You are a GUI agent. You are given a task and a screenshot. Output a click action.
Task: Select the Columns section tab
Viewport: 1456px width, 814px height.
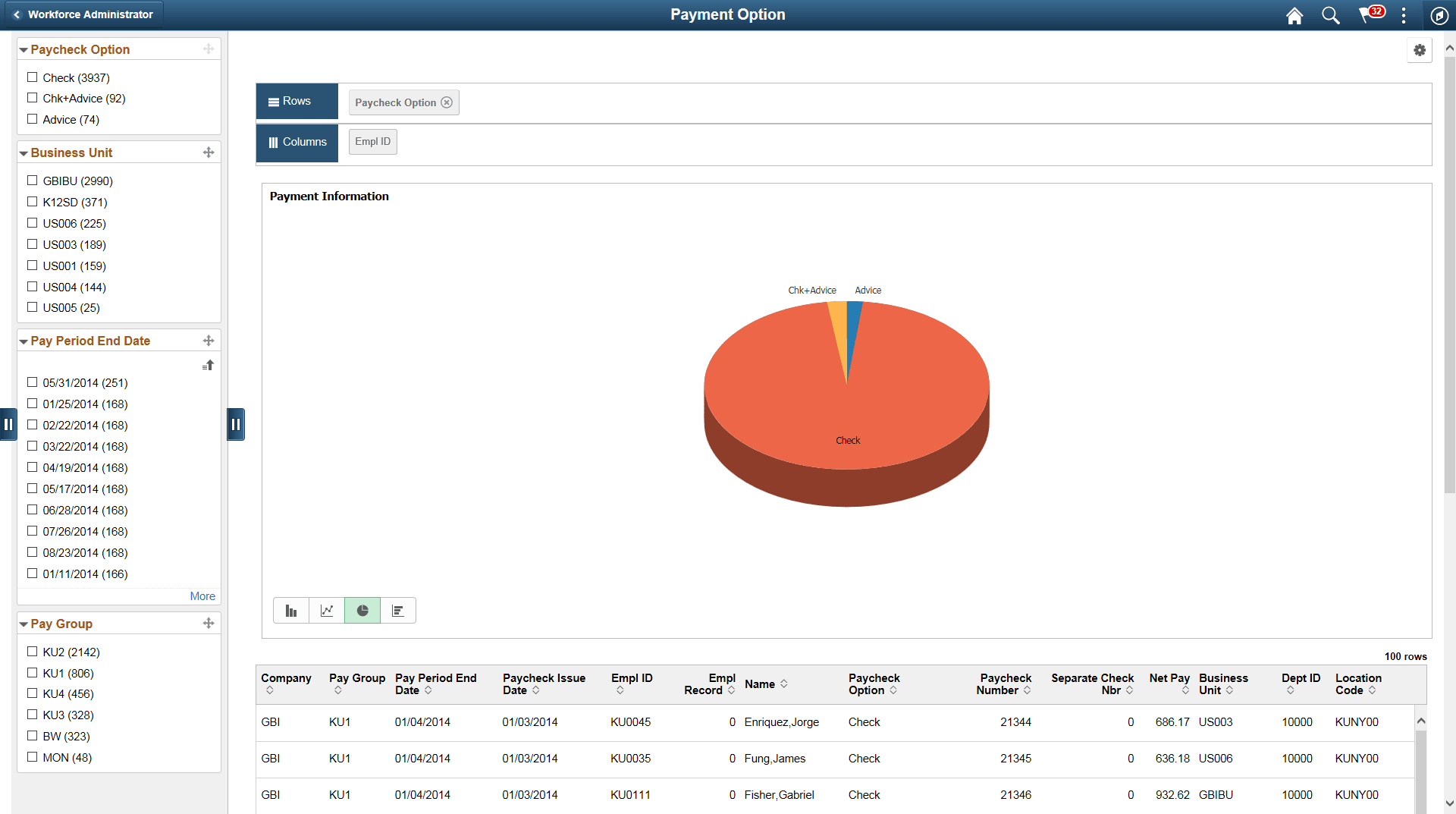297,142
